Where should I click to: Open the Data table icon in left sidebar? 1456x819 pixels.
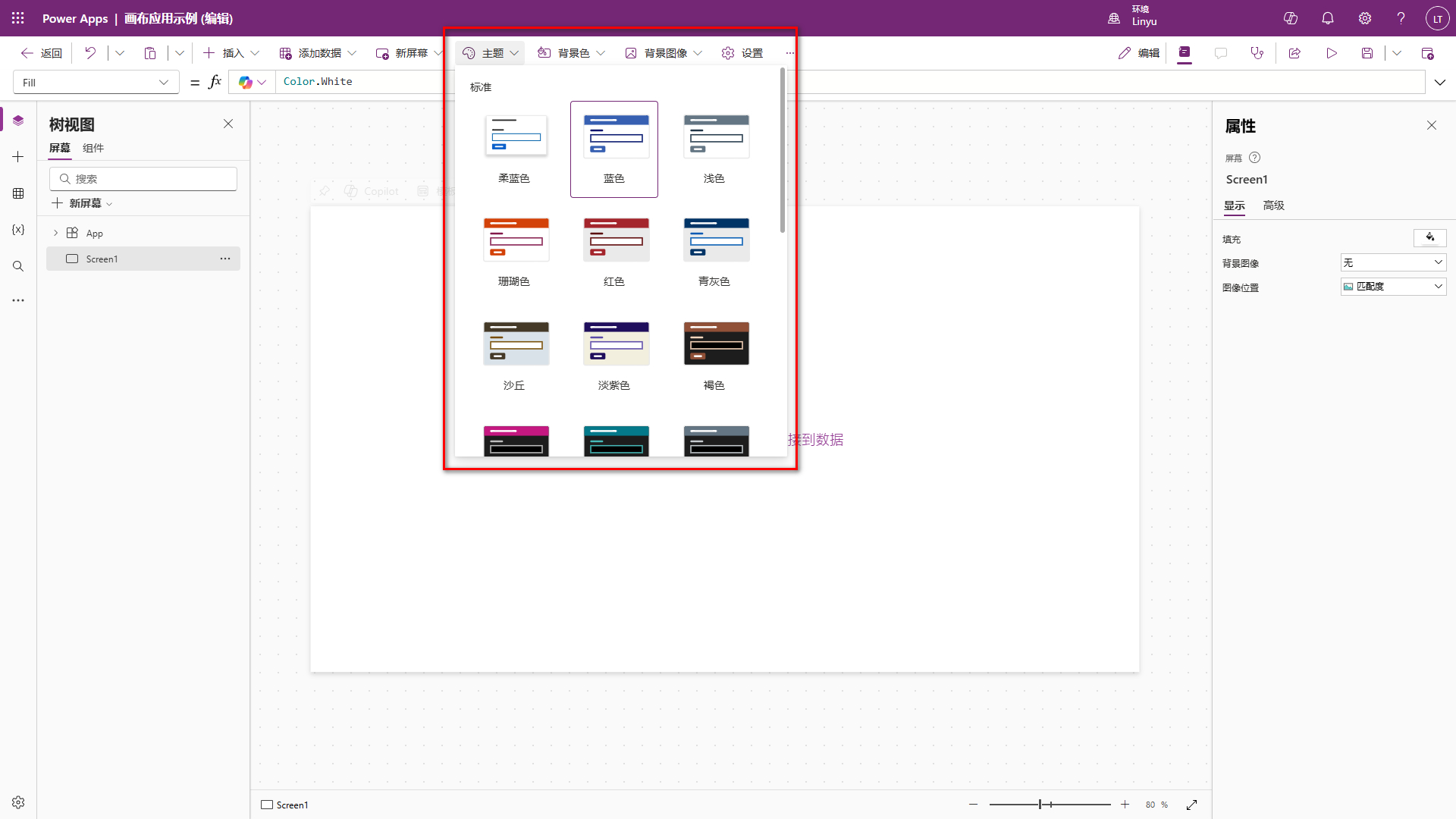pos(18,193)
